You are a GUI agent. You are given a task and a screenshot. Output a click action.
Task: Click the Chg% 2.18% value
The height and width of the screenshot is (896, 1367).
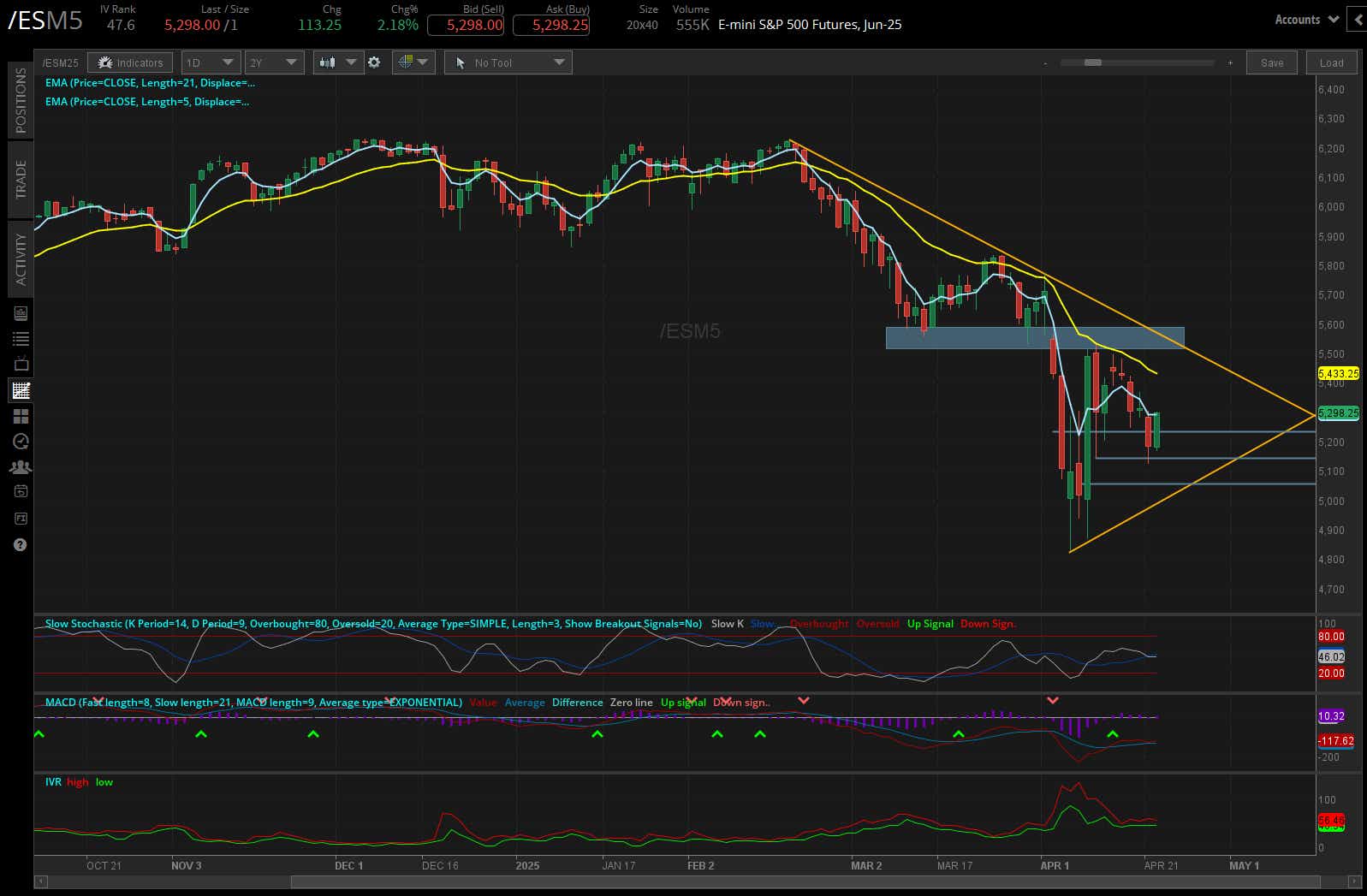click(398, 26)
